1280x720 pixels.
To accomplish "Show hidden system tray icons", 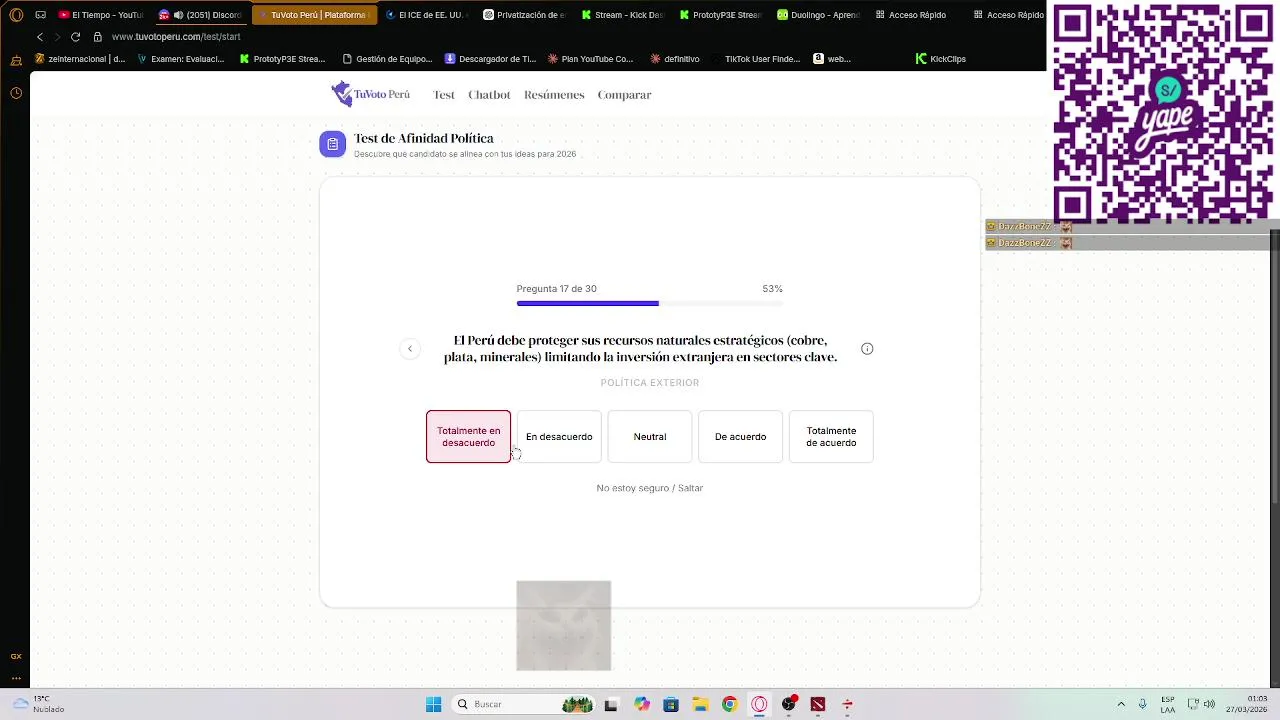I will 1121,704.
